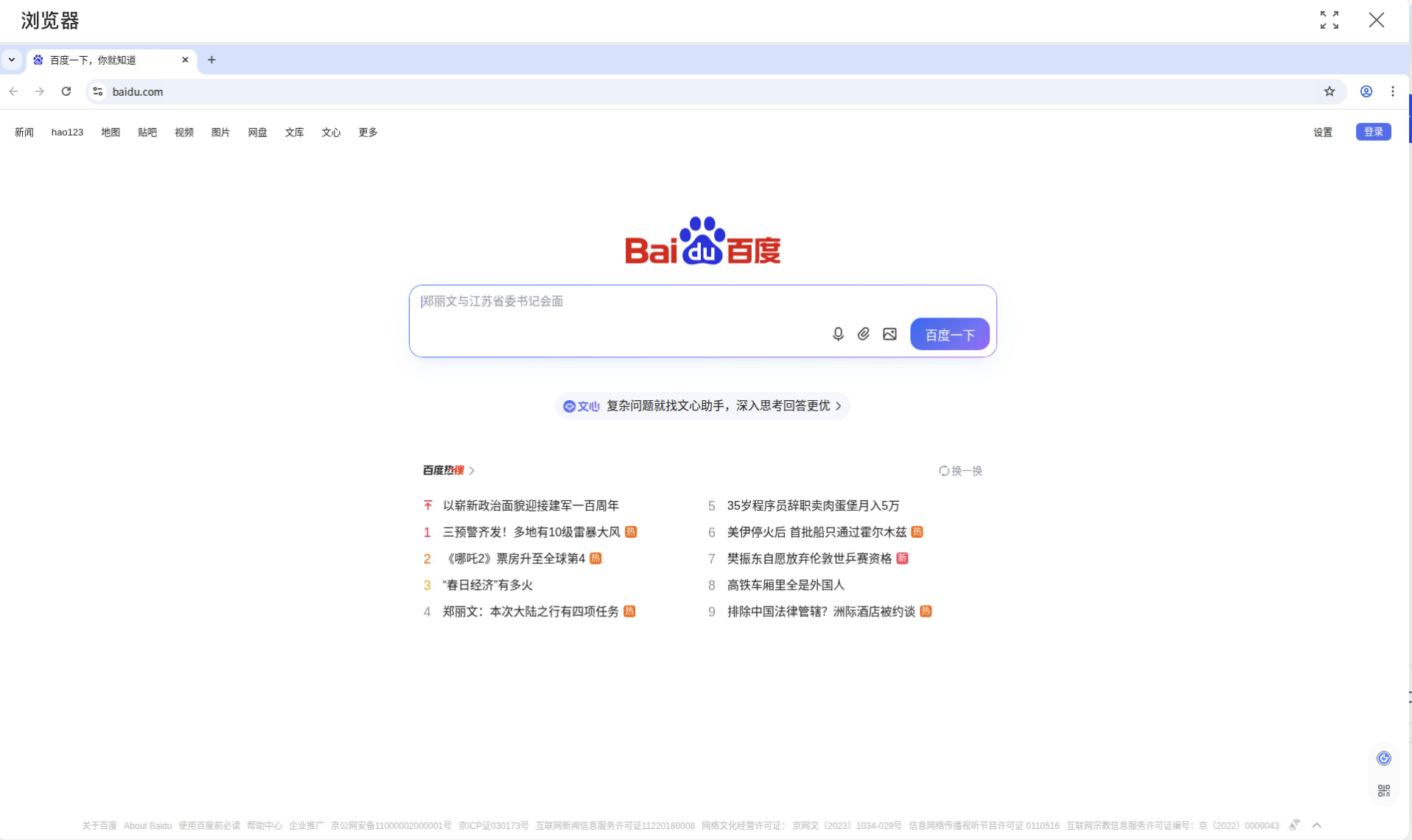Open the browser profile icon

(1366, 91)
